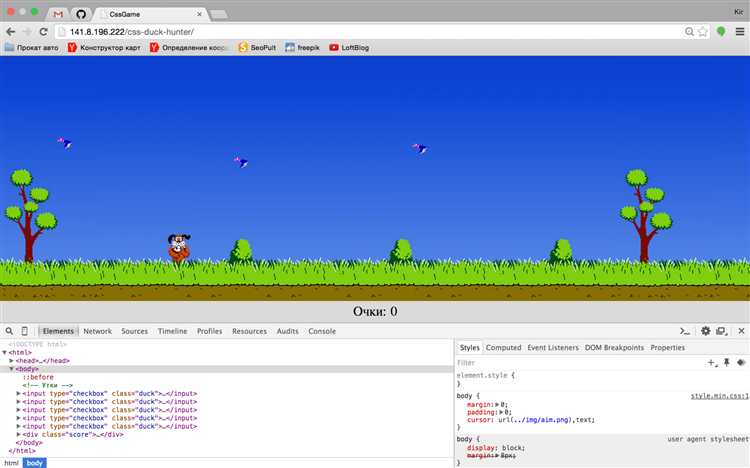Open a new browser tab
The height and width of the screenshot is (468, 750).
(219, 15)
